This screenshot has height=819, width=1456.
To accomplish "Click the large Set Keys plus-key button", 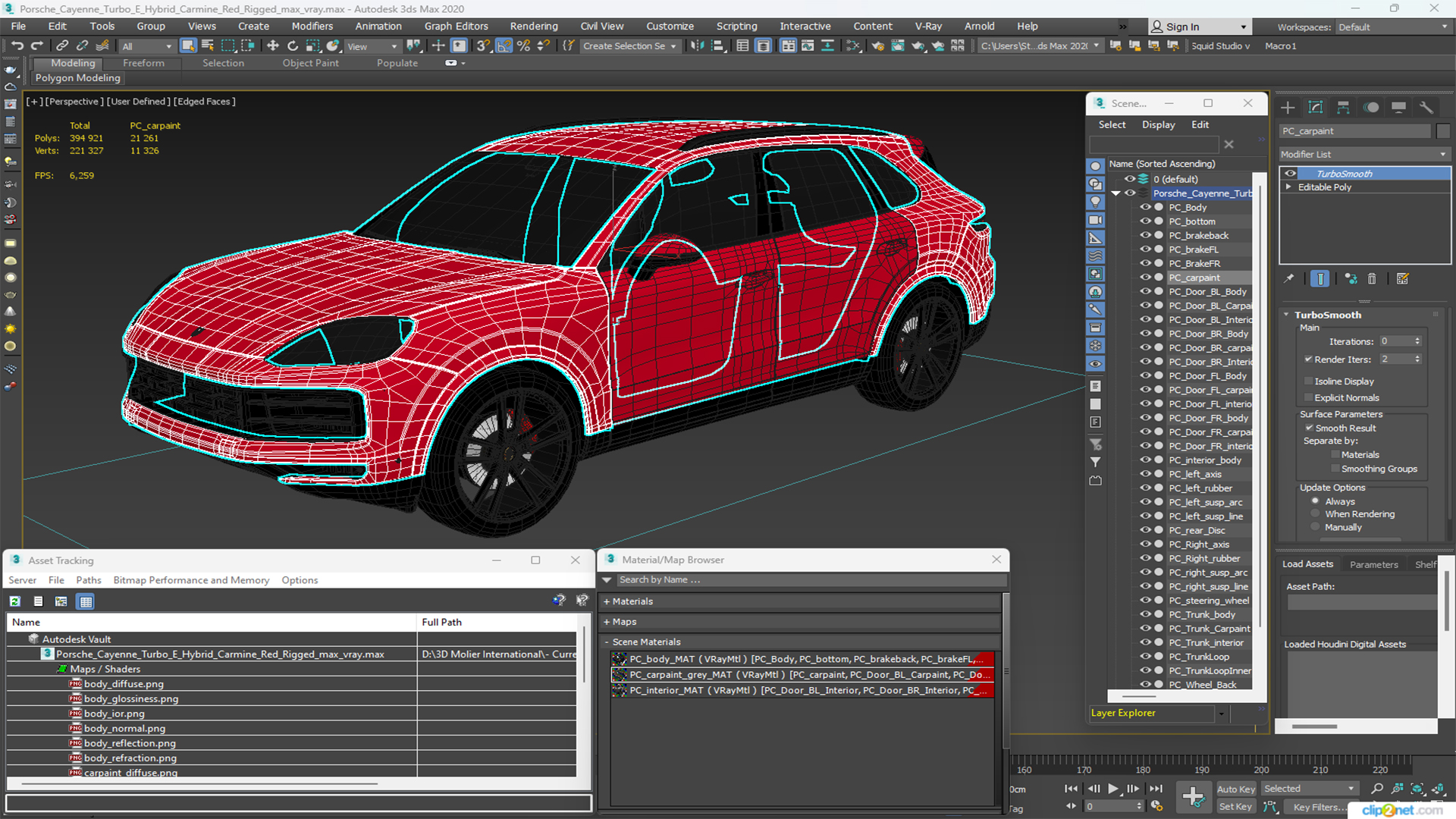I will (1193, 797).
